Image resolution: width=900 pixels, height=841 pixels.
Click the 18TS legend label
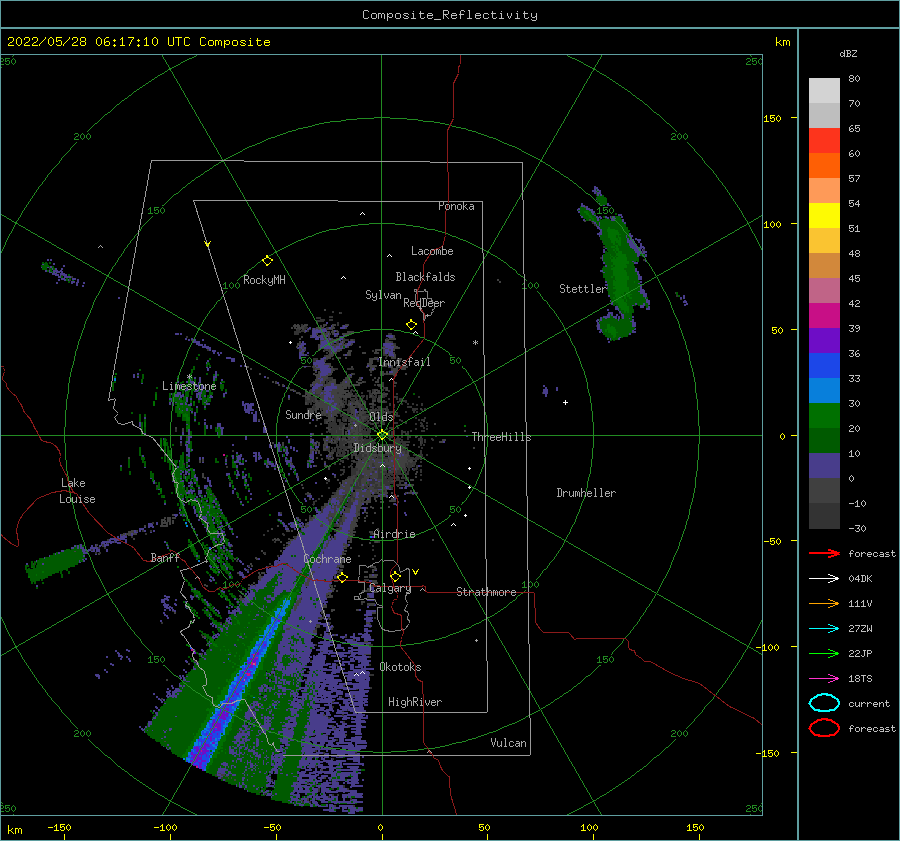(860, 679)
